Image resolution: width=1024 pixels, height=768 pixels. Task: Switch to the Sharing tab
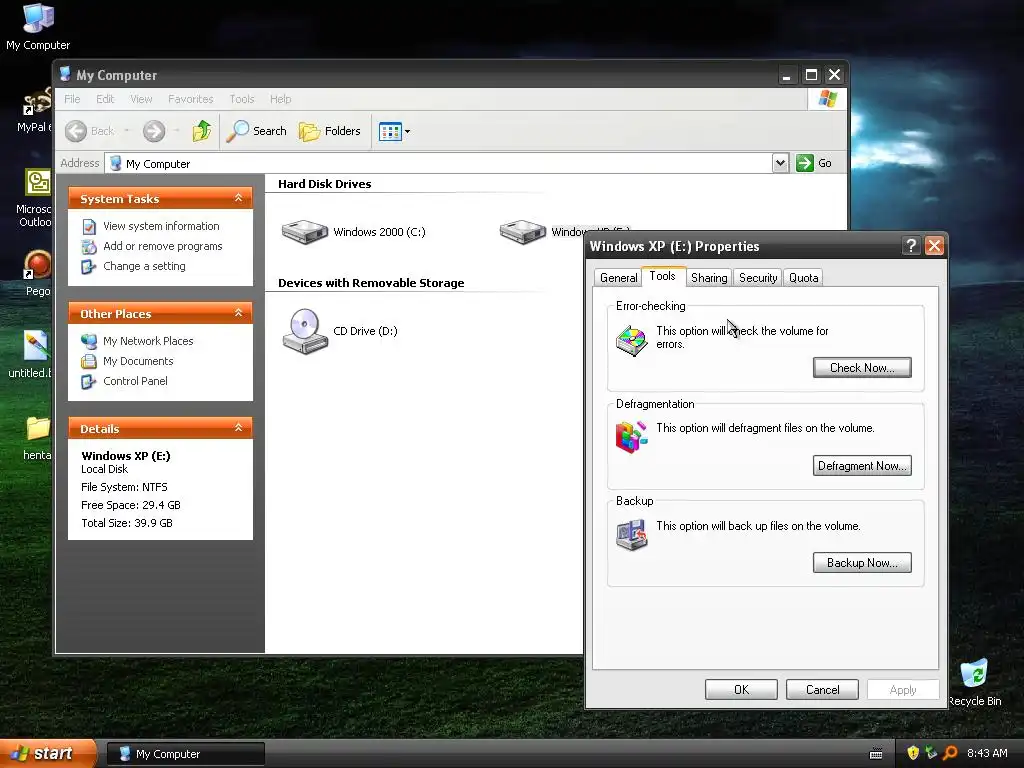point(709,278)
